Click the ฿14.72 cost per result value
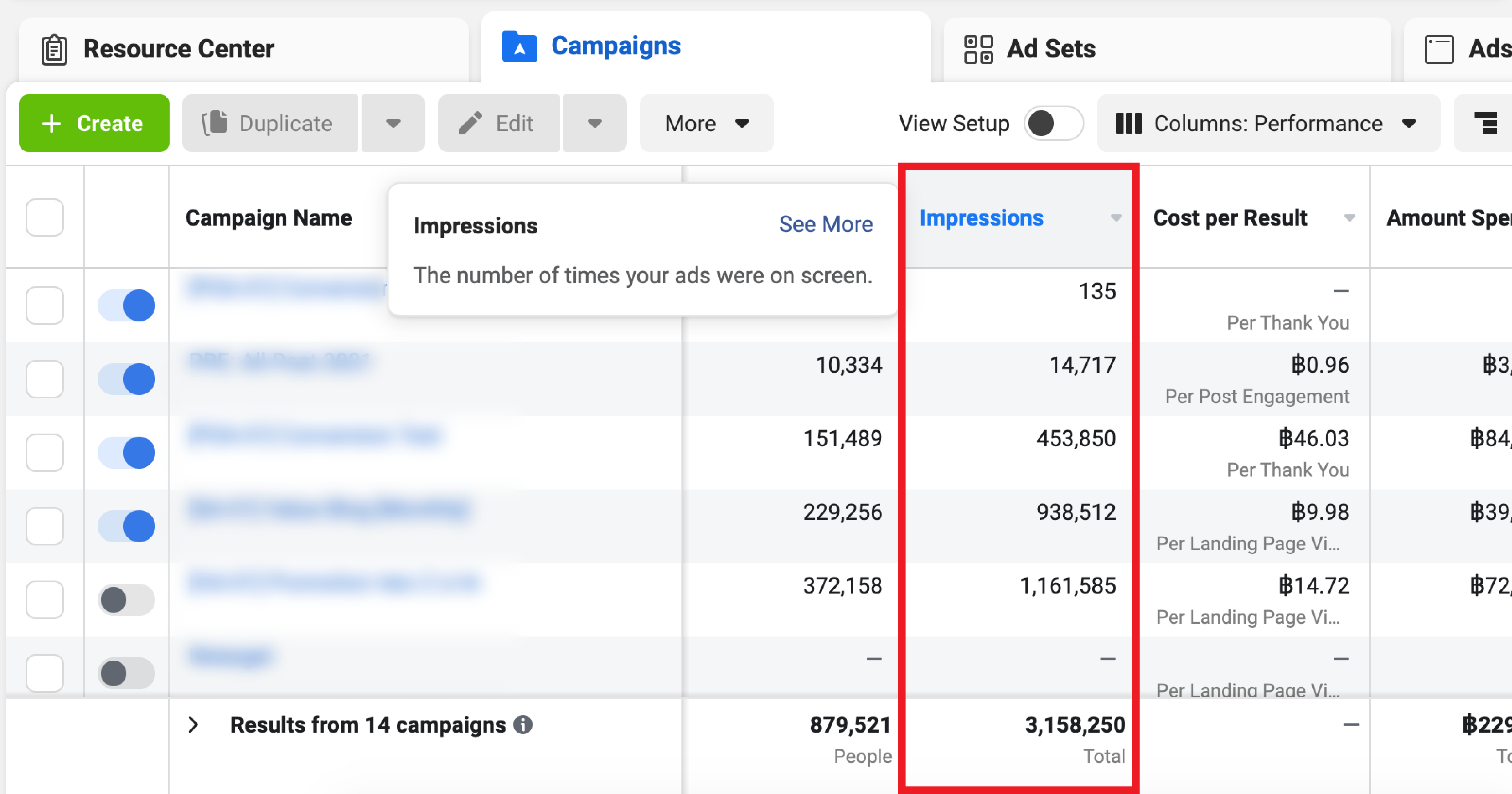1512x794 pixels. click(x=1314, y=586)
